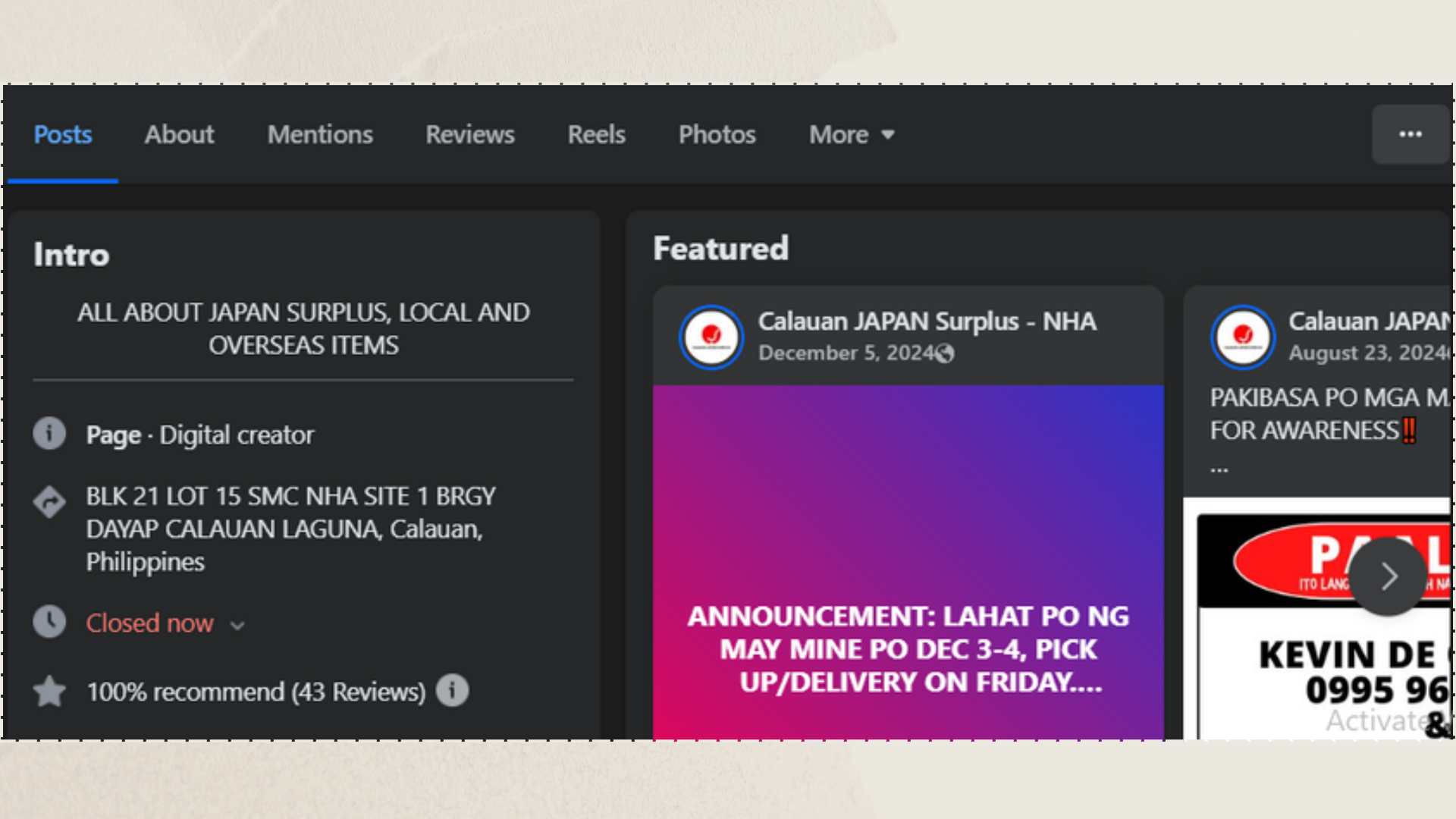Screen dimensions: 1456x819
Task: Open the More dropdown menu
Action: [851, 135]
